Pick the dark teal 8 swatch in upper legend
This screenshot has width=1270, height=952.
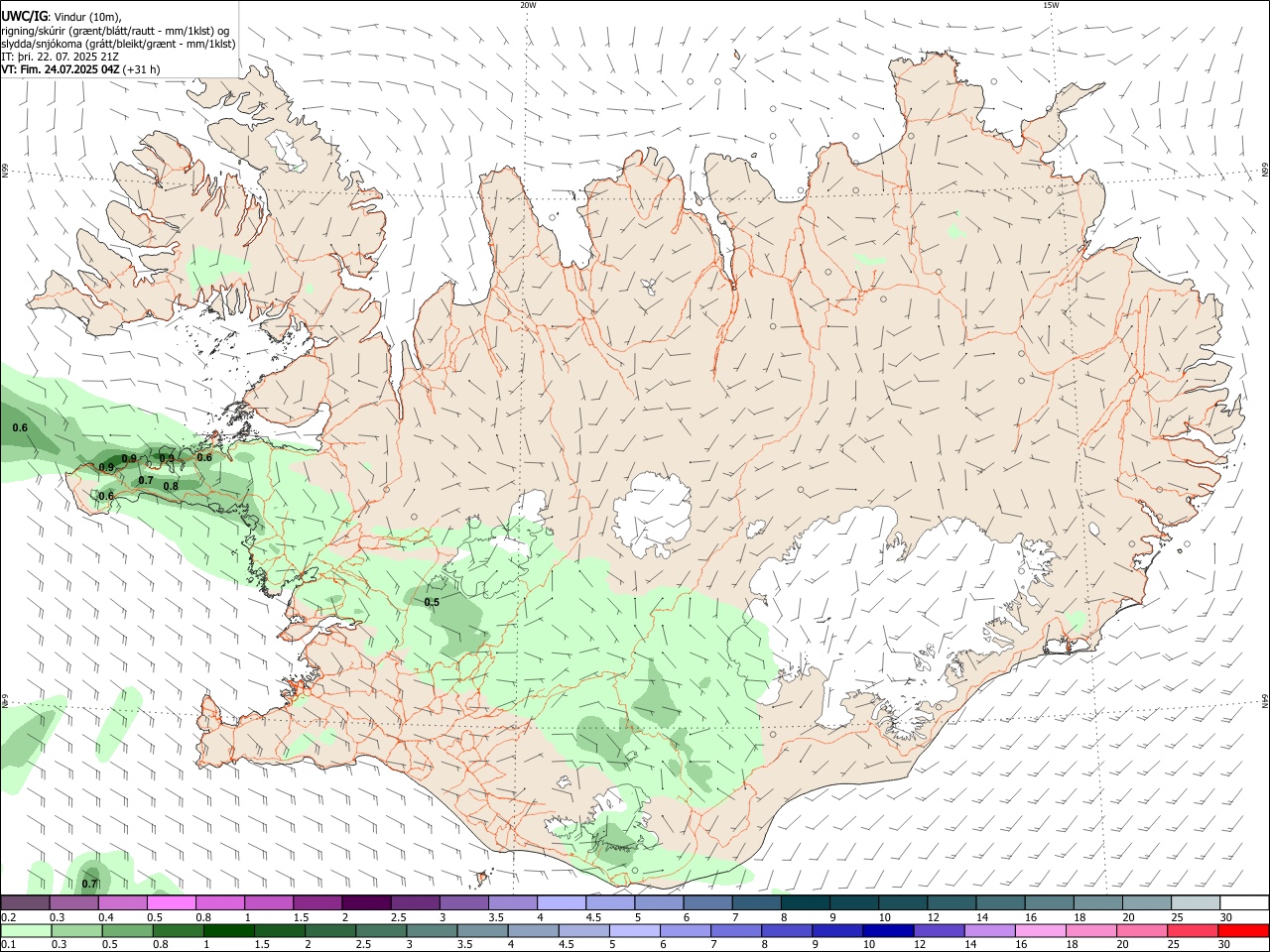[x=806, y=902]
